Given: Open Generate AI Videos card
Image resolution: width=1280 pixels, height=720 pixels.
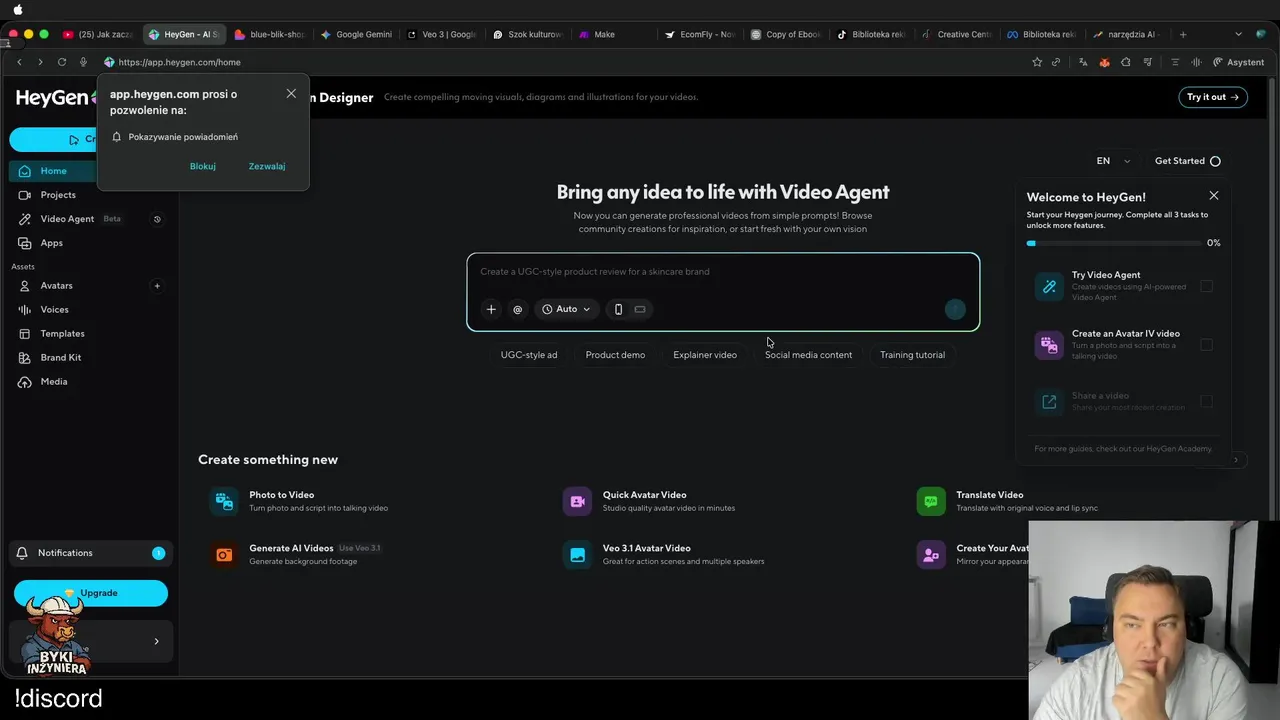Looking at the screenshot, I should tap(298, 554).
